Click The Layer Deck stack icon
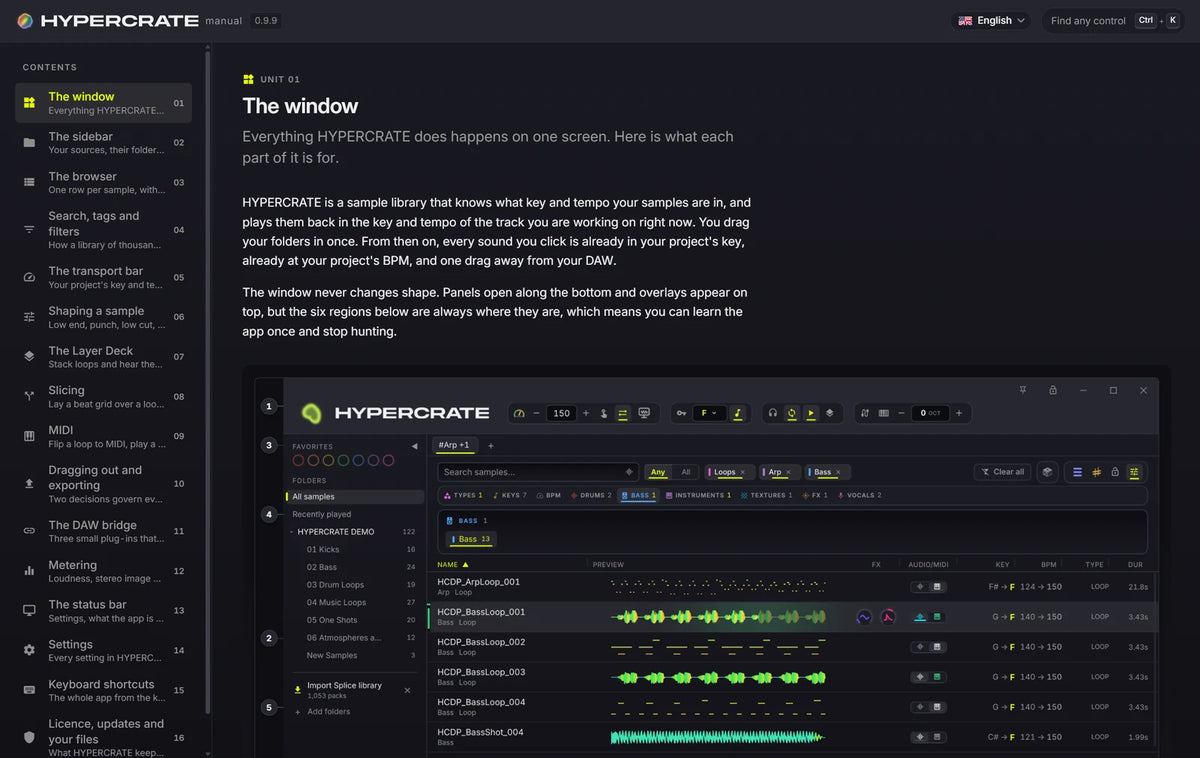 (x=29, y=357)
